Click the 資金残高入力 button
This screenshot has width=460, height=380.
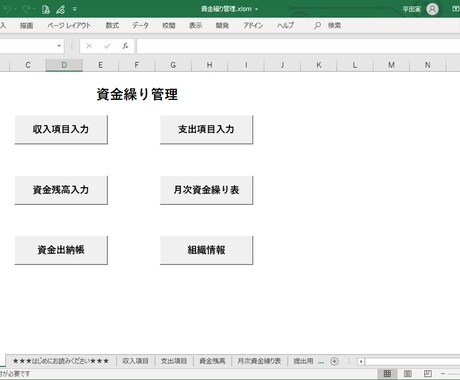(x=61, y=190)
